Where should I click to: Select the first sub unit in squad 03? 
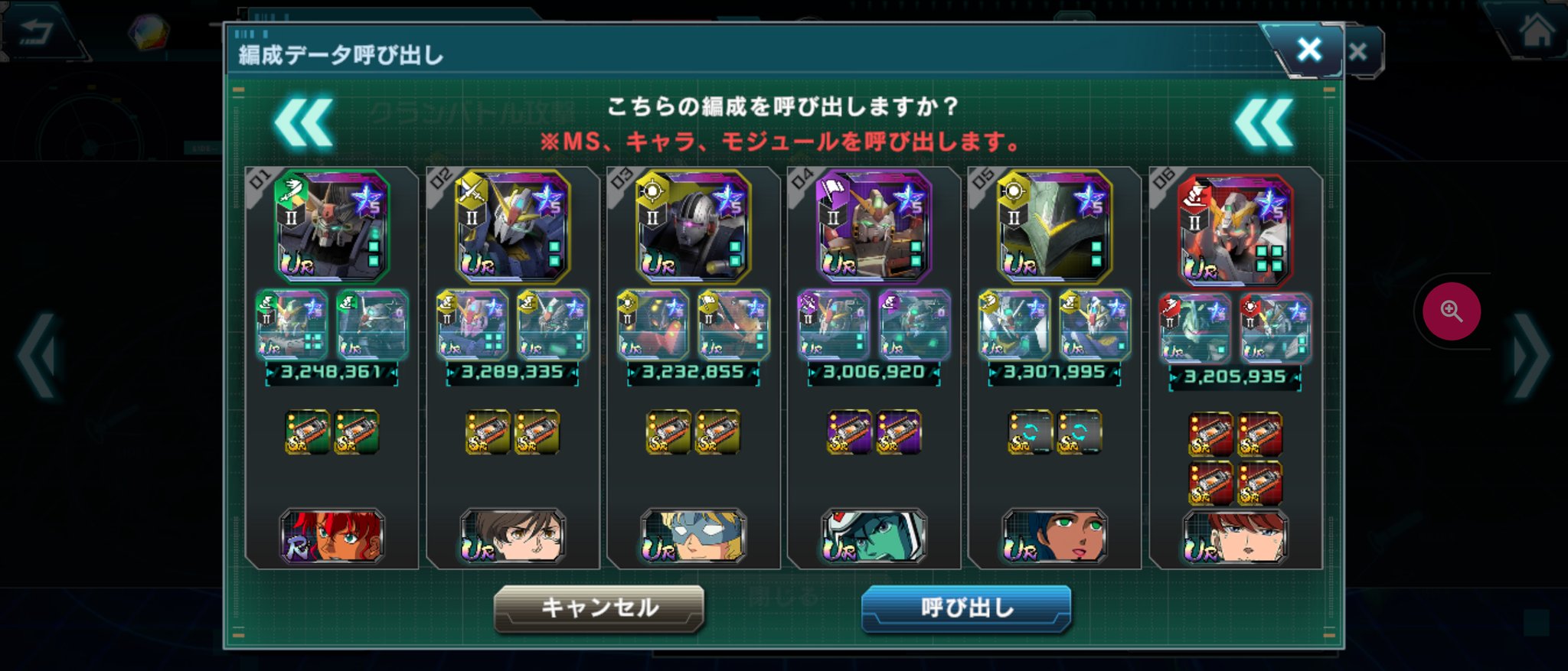click(653, 325)
